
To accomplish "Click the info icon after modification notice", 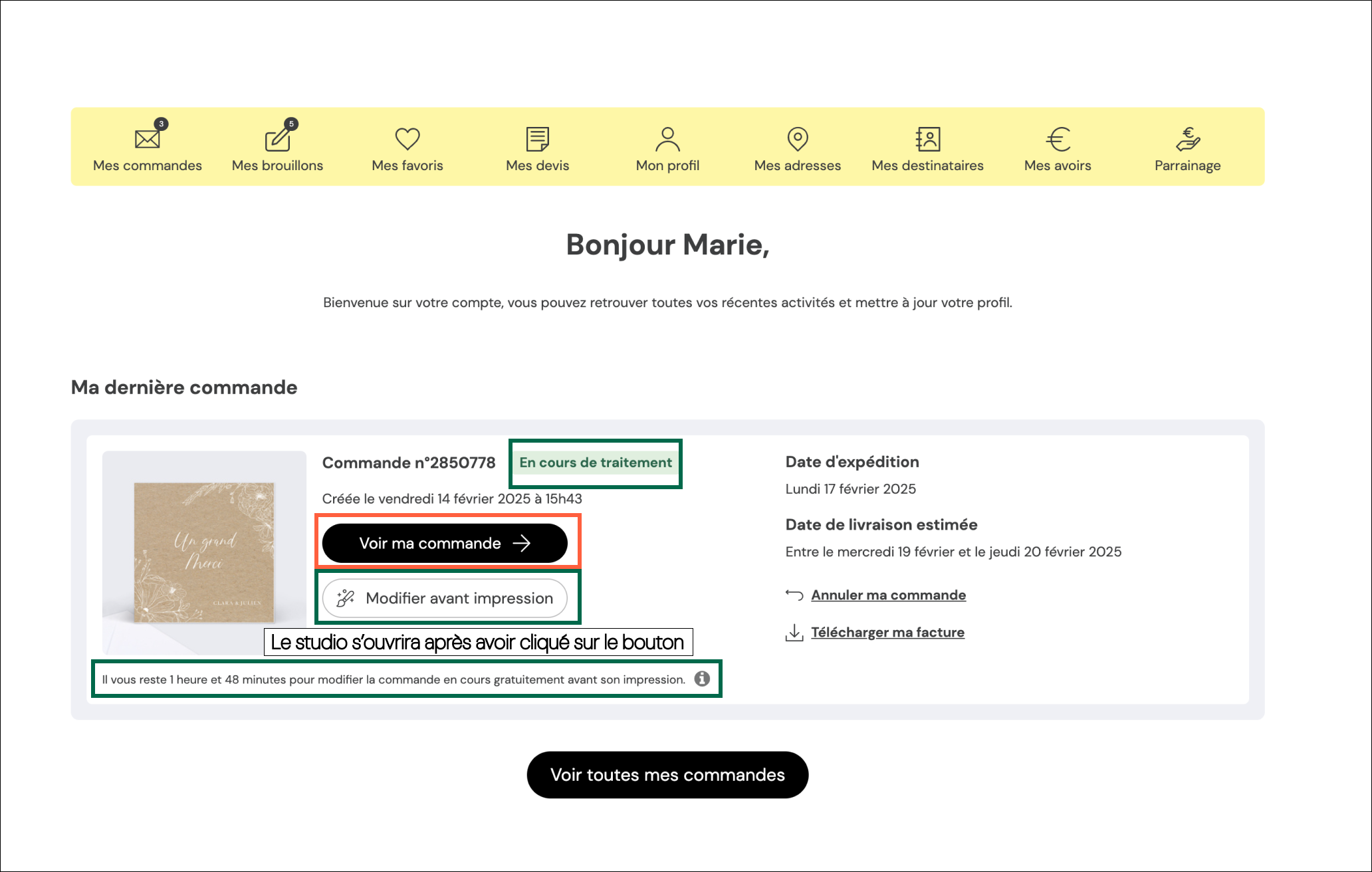I will tap(702, 679).
